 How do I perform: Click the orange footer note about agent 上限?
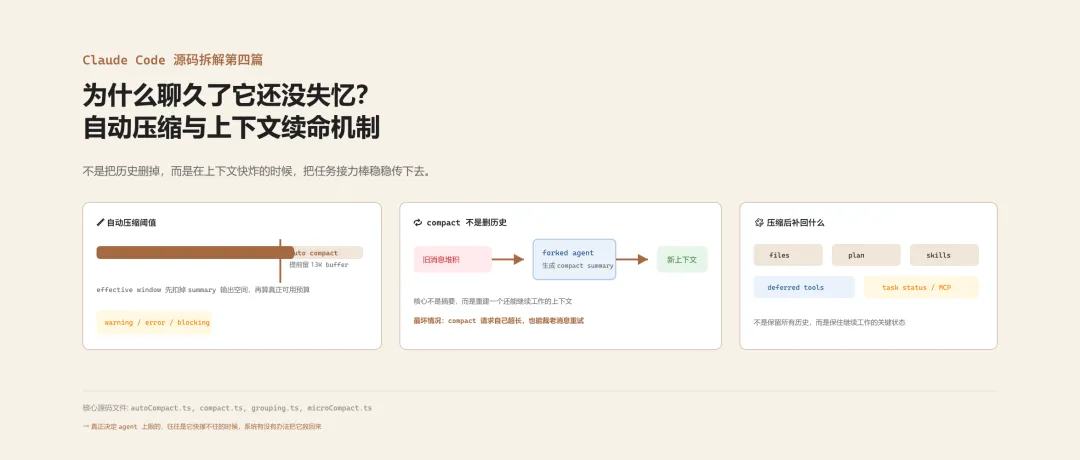pyautogui.click(x=202, y=426)
